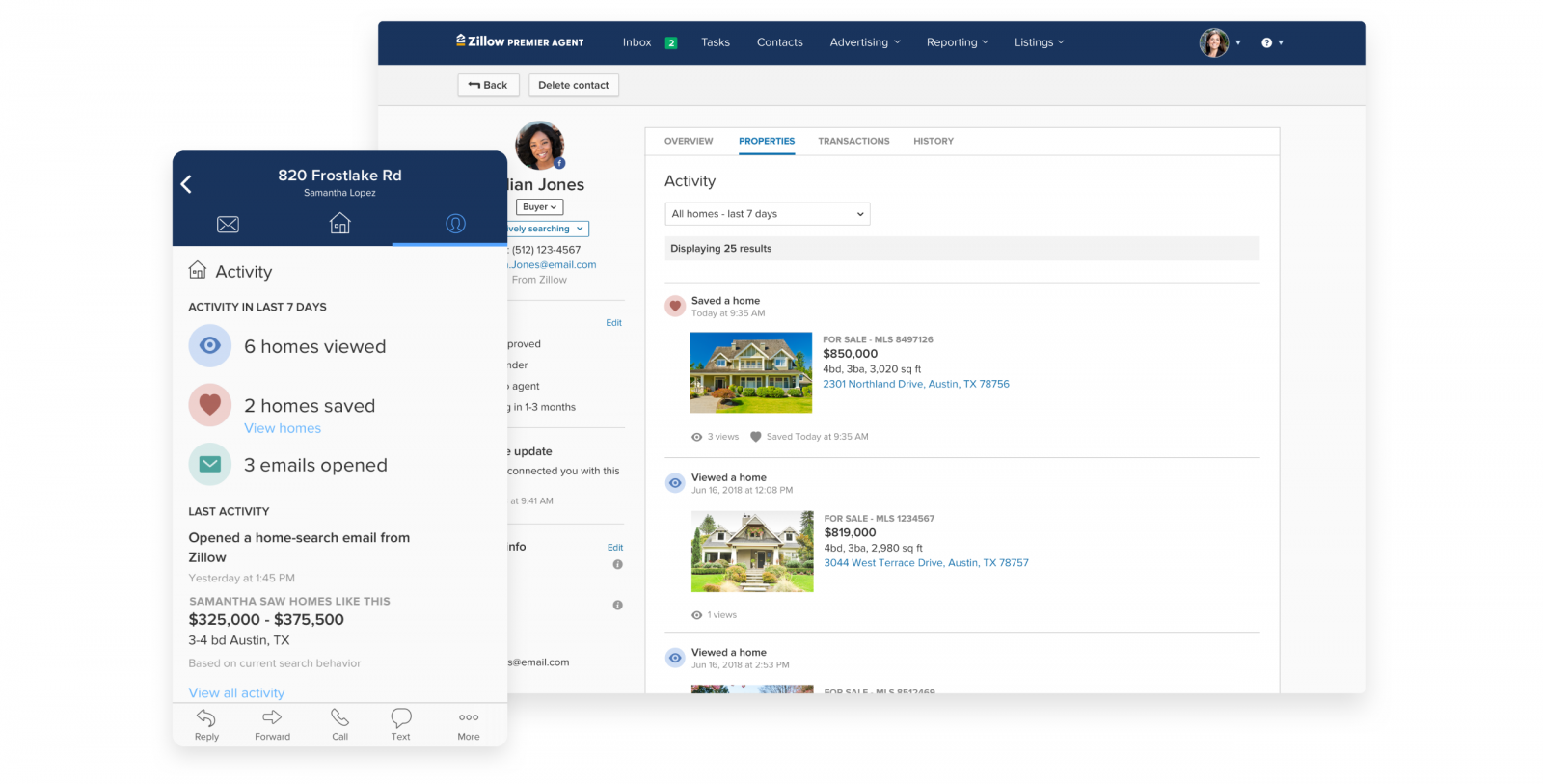Image resolution: width=1543 pixels, height=784 pixels.
Task: Open View all activity link
Action: pyautogui.click(x=236, y=692)
